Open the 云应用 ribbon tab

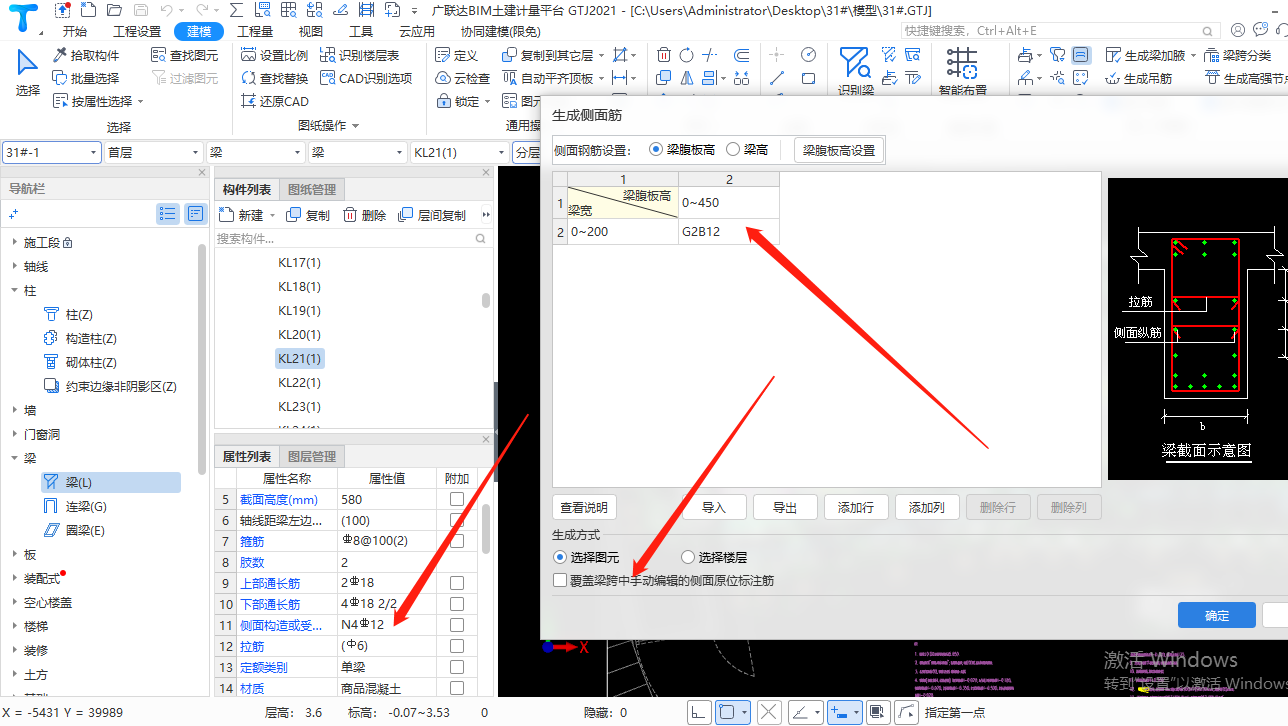(x=417, y=31)
